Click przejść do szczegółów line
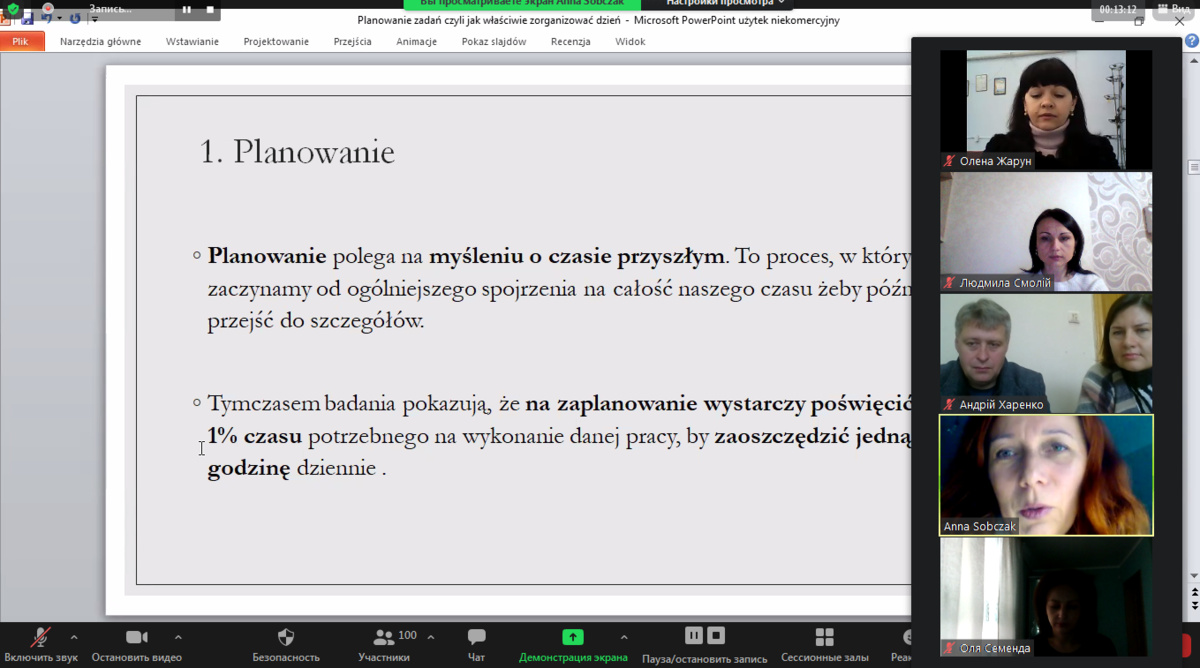The height and width of the screenshot is (668, 1200). tap(316, 321)
